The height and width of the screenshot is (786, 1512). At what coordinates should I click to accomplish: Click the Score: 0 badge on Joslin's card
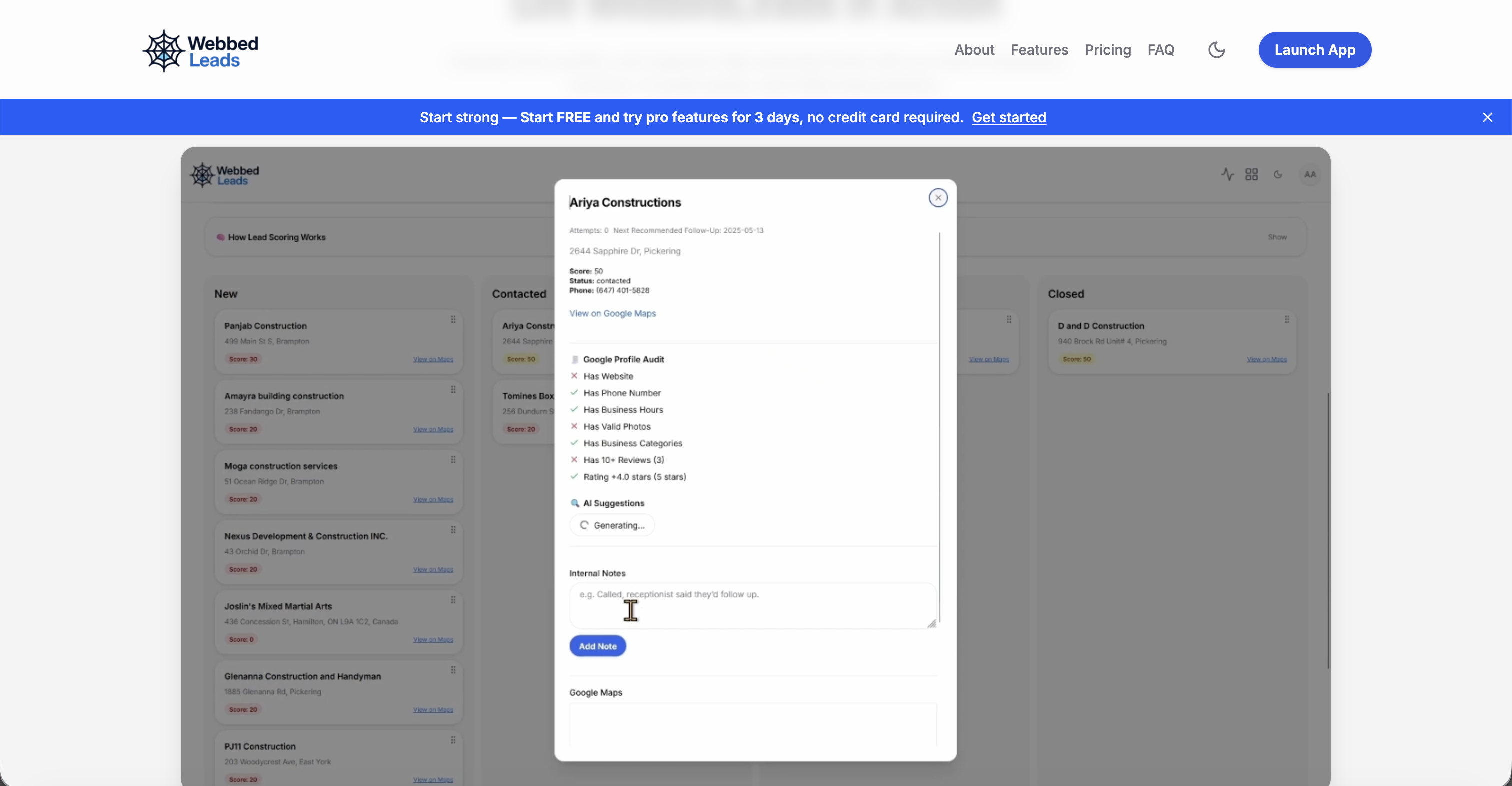click(x=241, y=640)
